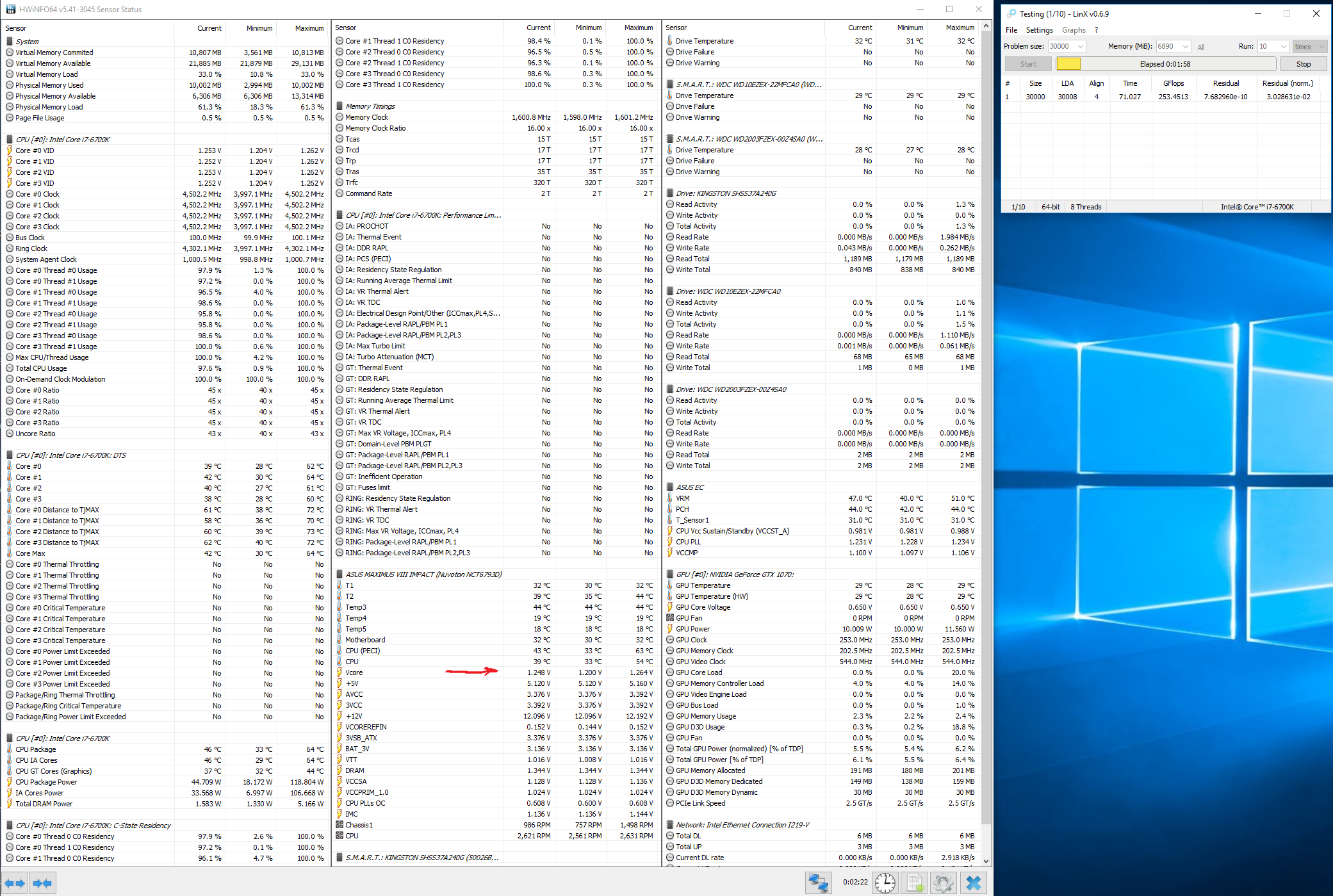Click the shrink panels arrows icon at bottom left
Image resolution: width=1333 pixels, height=896 pixels.
point(43,883)
